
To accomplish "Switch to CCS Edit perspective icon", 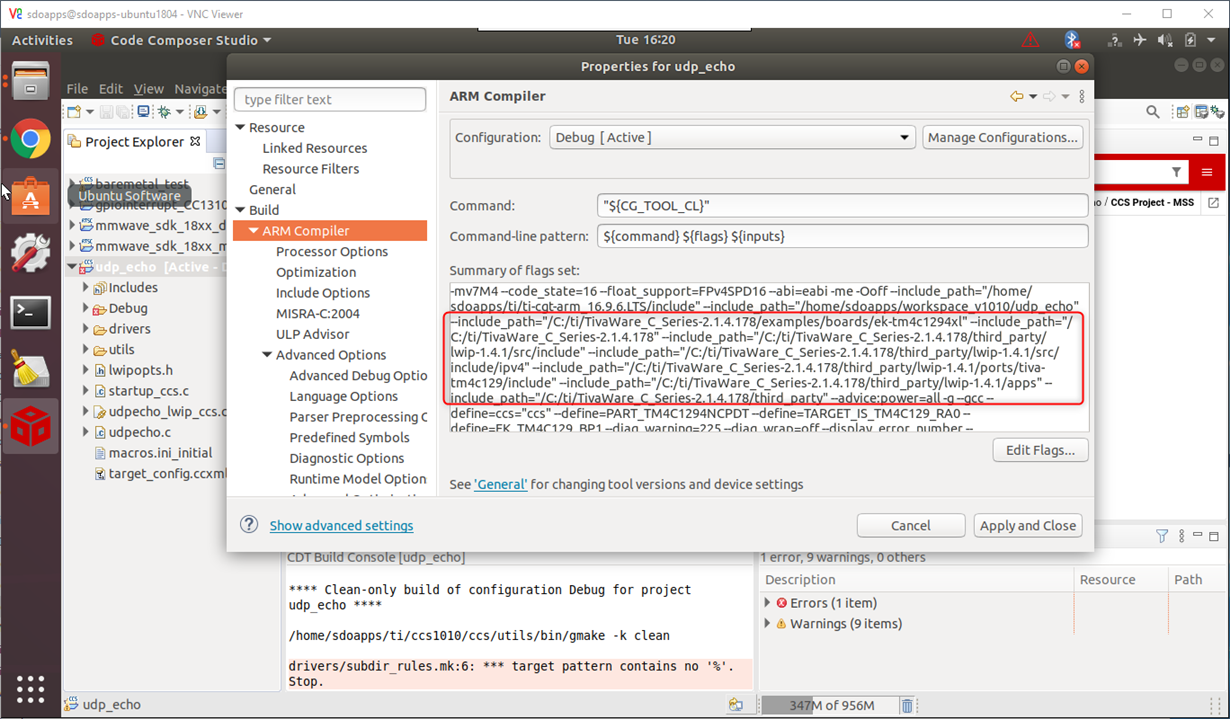I will click(x=1203, y=112).
